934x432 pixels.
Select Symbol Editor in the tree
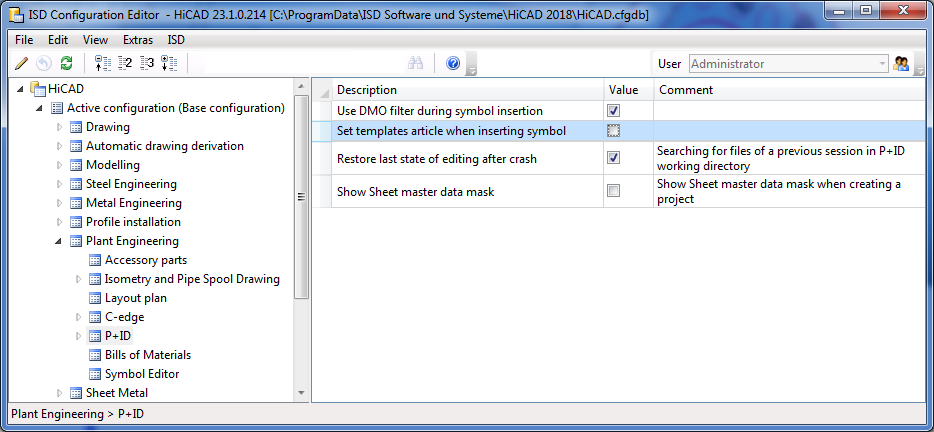pyautogui.click(x=142, y=374)
